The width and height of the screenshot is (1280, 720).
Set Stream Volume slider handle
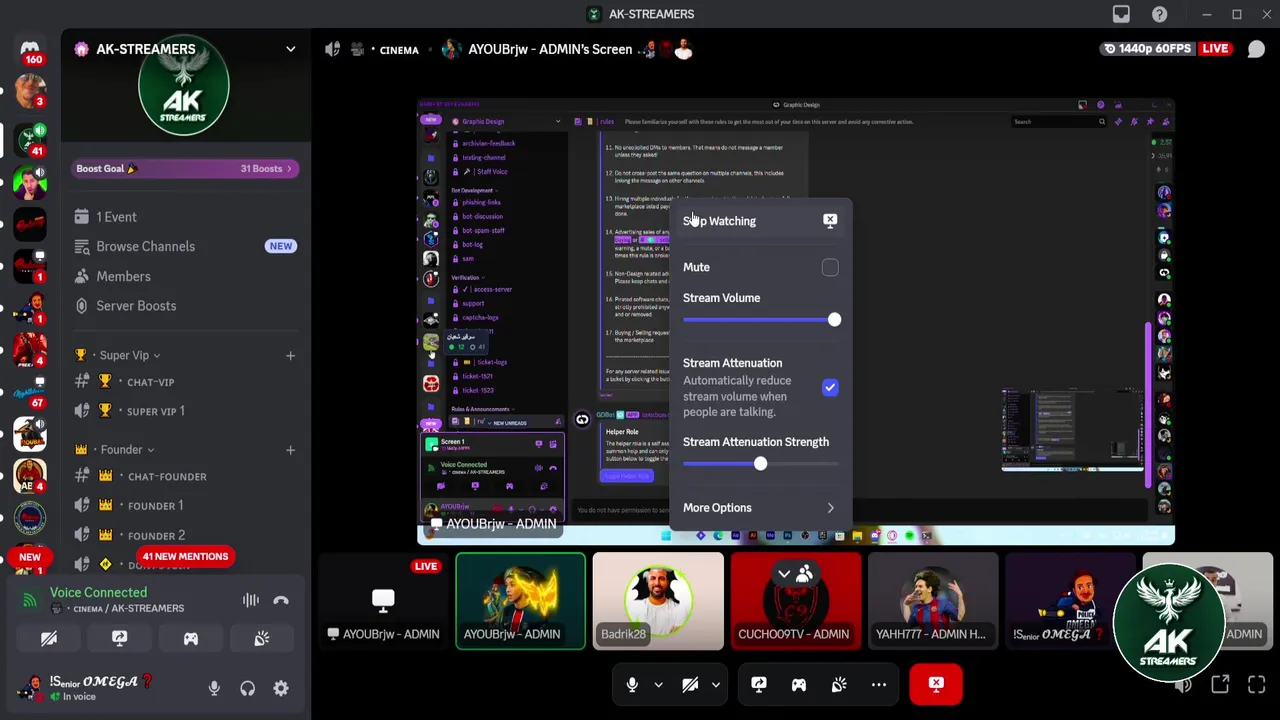point(834,320)
